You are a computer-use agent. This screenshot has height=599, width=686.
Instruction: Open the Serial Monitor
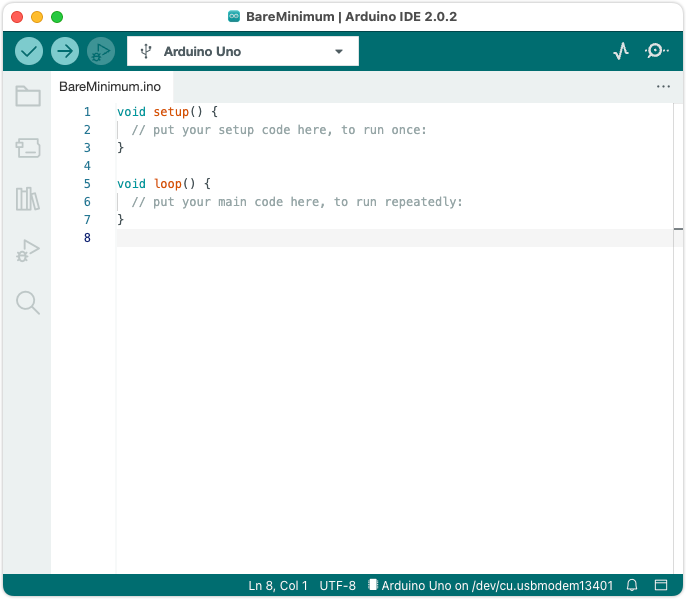pyautogui.click(x=657, y=51)
